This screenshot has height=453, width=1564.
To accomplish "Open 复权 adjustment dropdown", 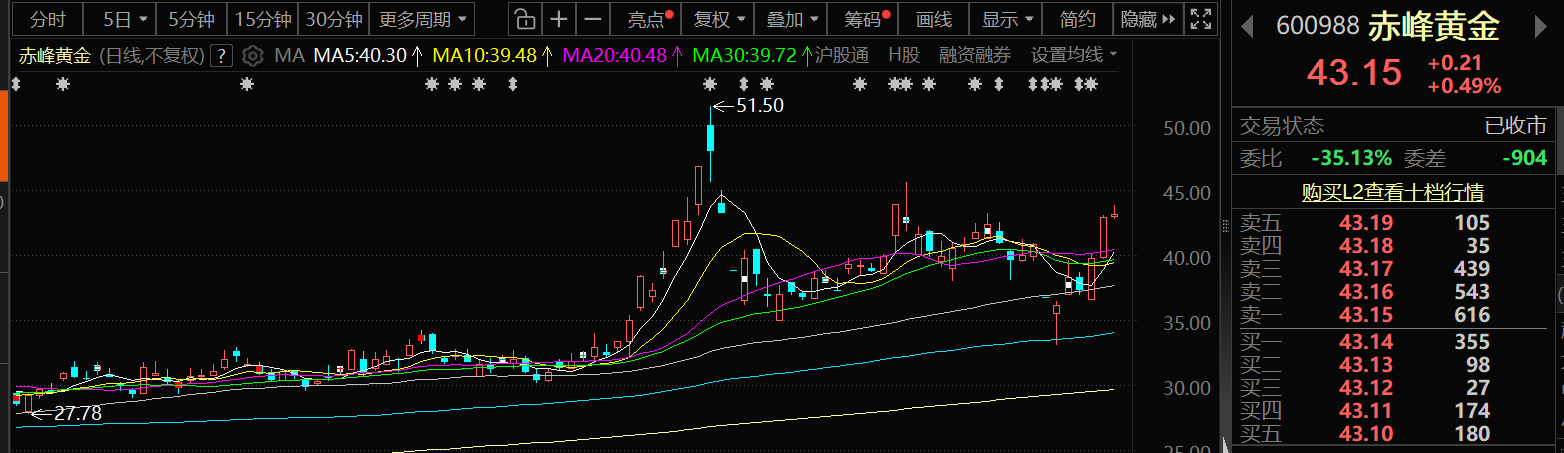I will 717,19.
